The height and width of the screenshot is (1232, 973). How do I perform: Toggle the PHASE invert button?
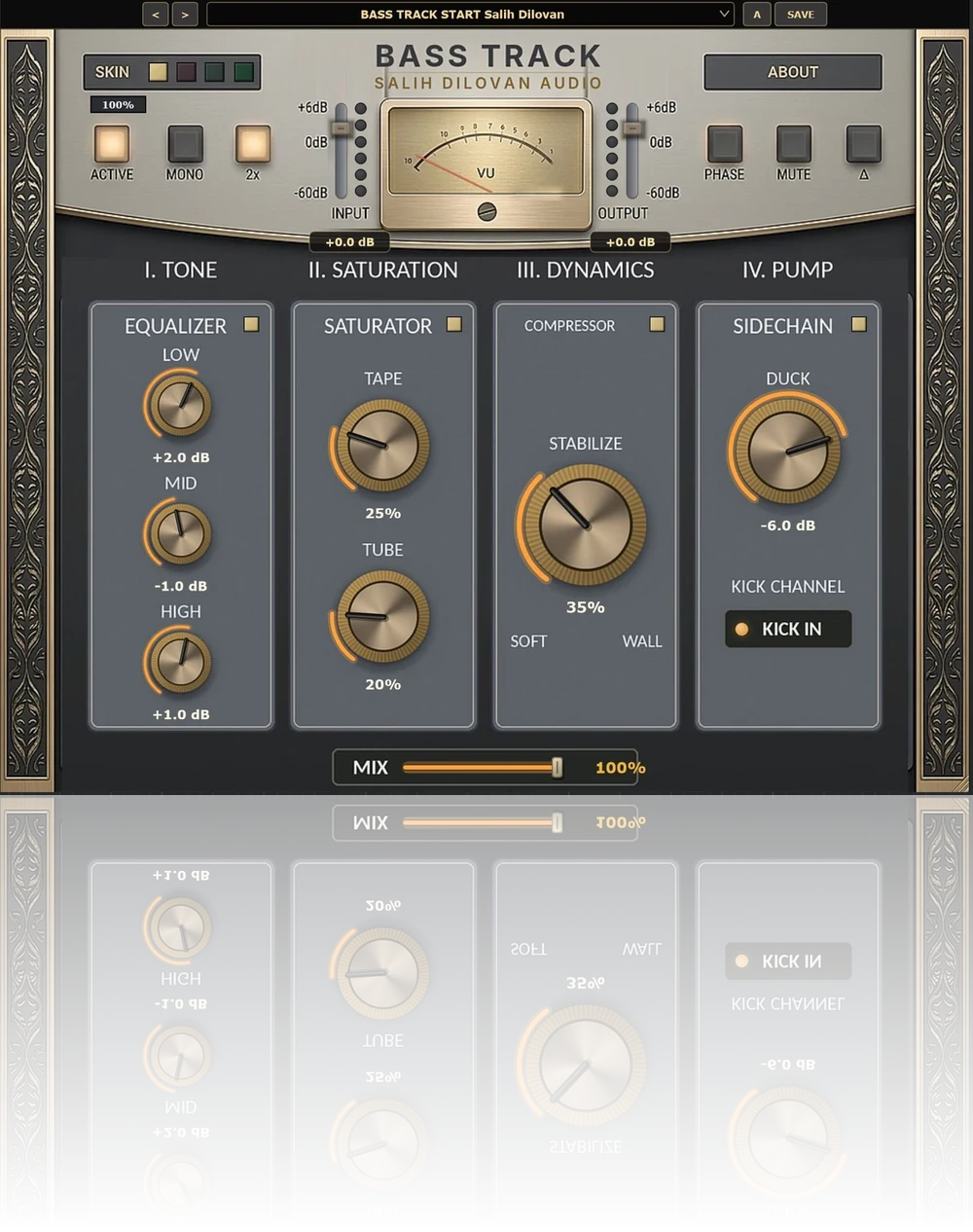[724, 144]
